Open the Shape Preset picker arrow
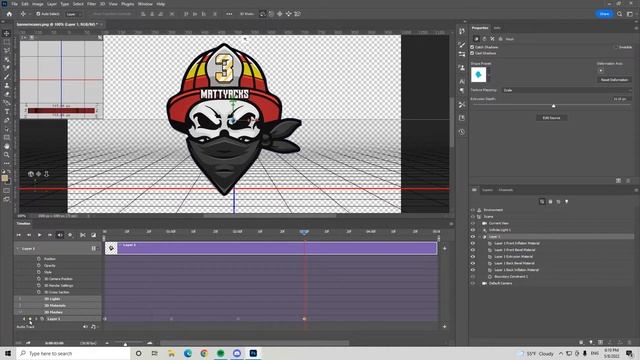The image size is (640, 360). (489, 75)
